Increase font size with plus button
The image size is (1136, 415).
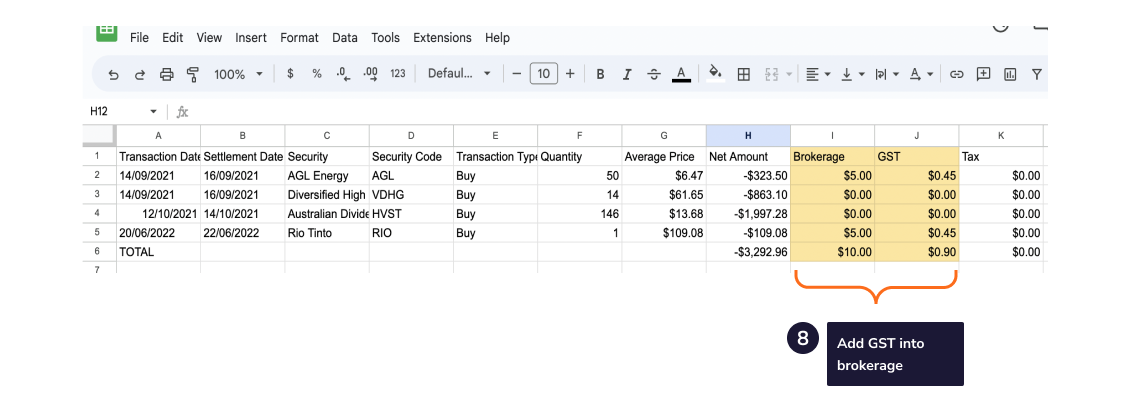pyautogui.click(x=570, y=74)
